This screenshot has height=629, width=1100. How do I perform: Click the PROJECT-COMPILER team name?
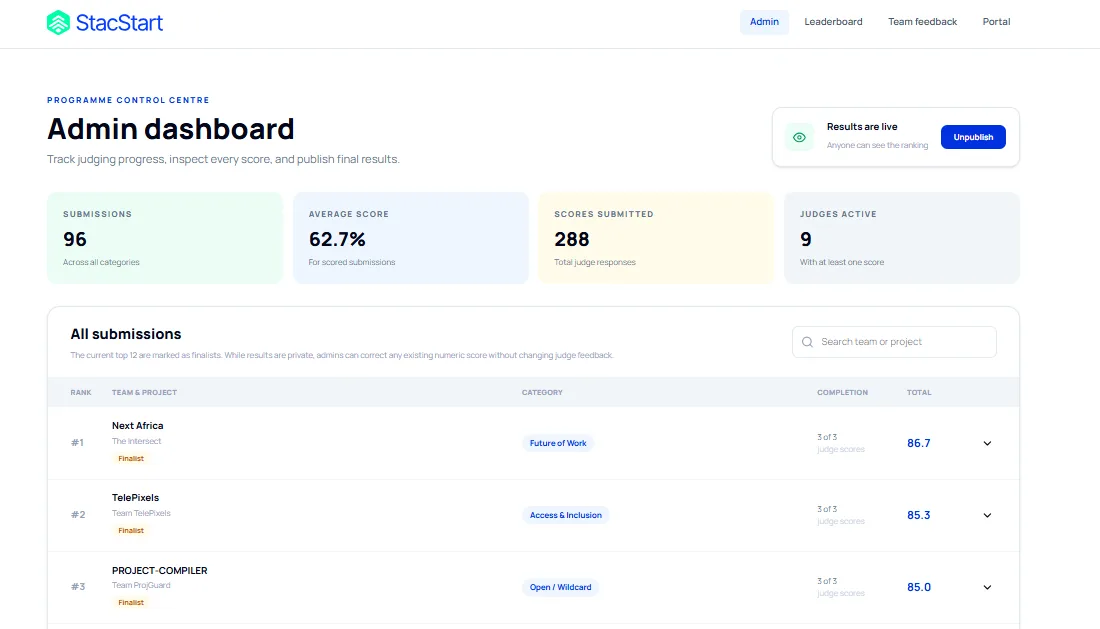(x=159, y=571)
